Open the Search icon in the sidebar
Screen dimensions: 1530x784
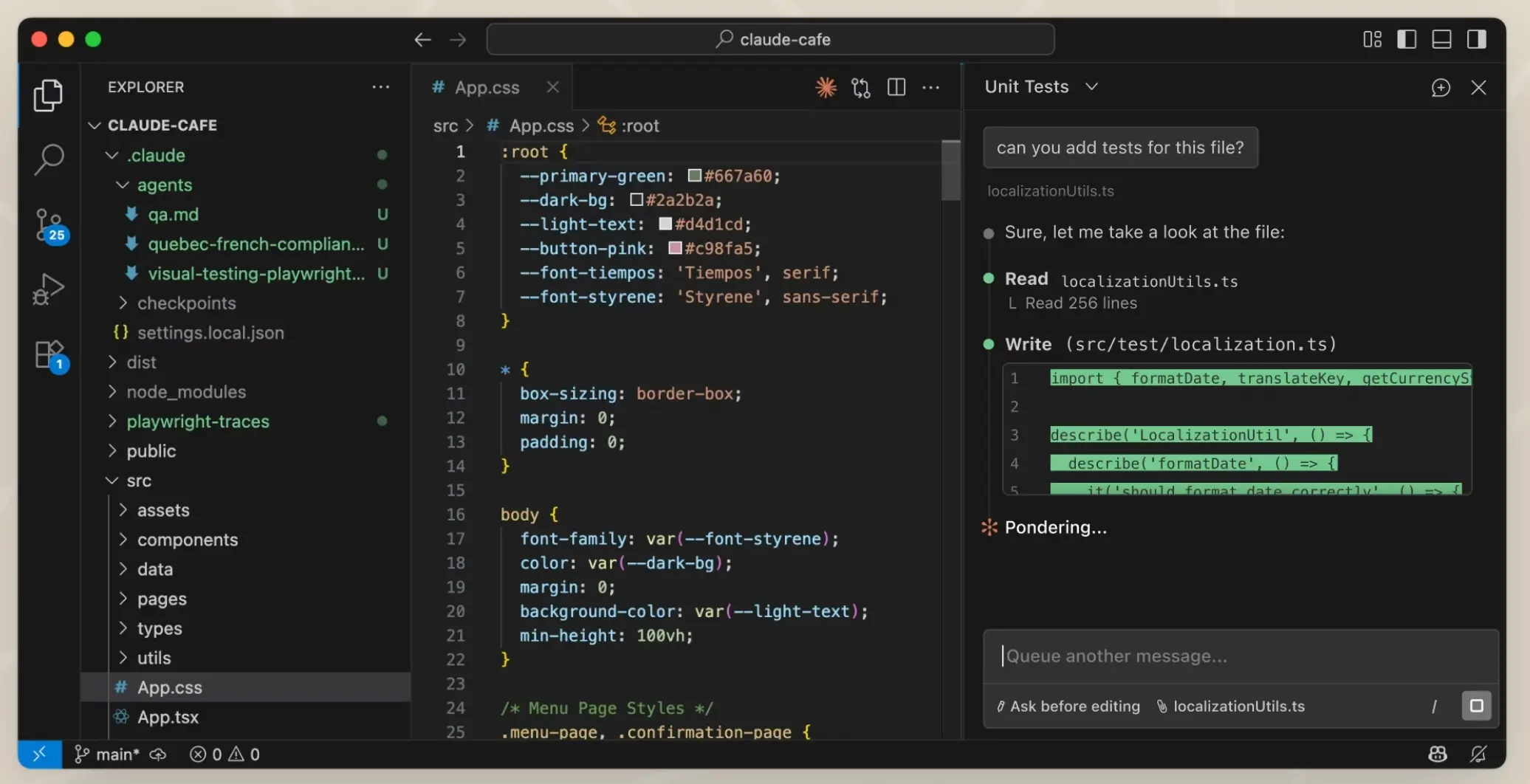tap(49, 158)
